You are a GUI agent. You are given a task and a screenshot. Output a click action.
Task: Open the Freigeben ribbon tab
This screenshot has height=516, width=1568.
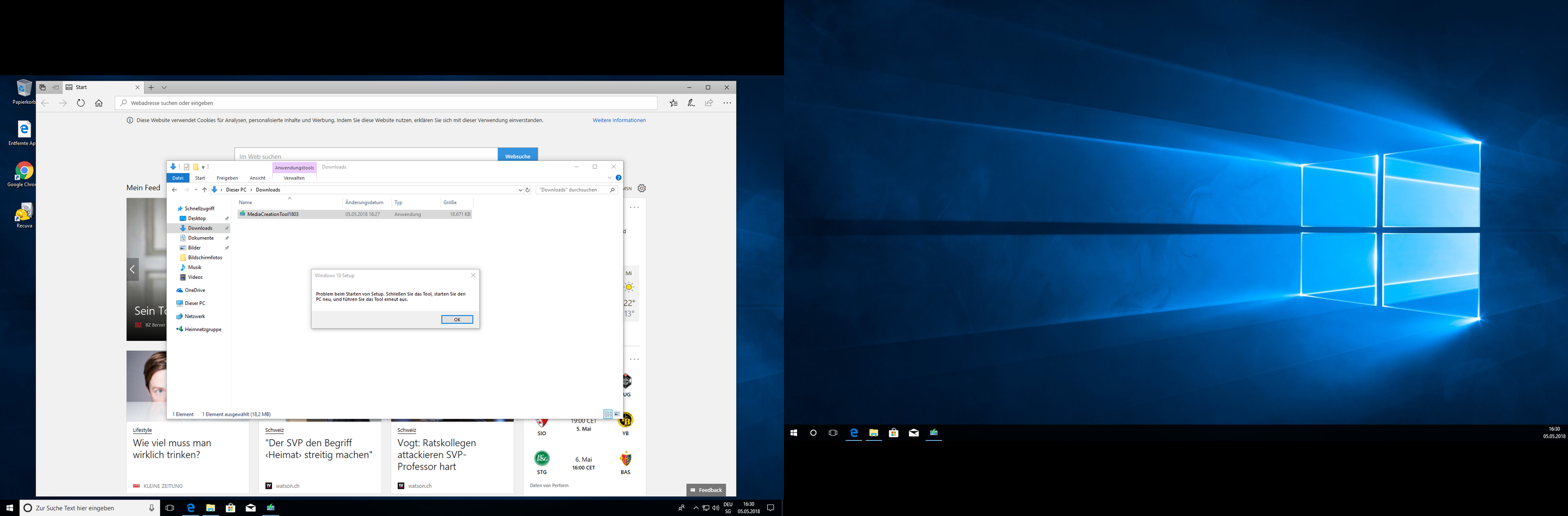tap(227, 178)
